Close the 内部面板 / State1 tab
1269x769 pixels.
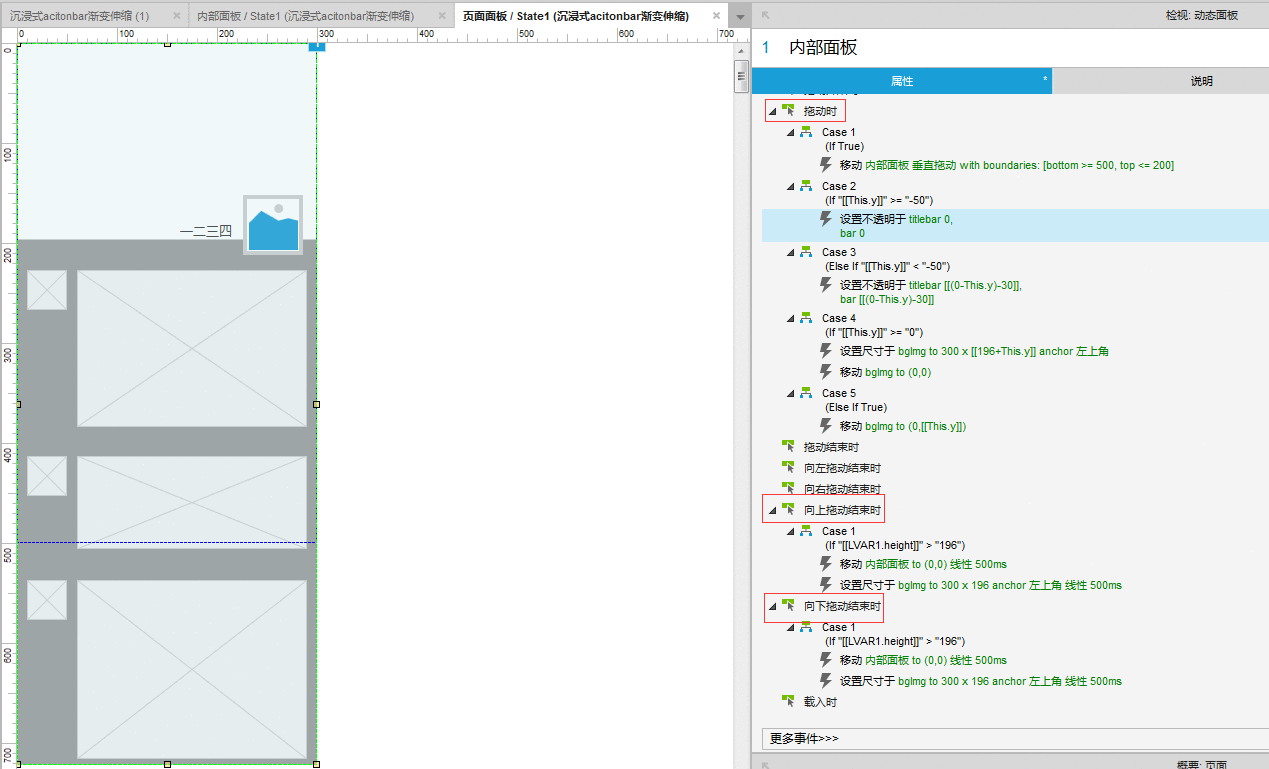click(x=440, y=16)
